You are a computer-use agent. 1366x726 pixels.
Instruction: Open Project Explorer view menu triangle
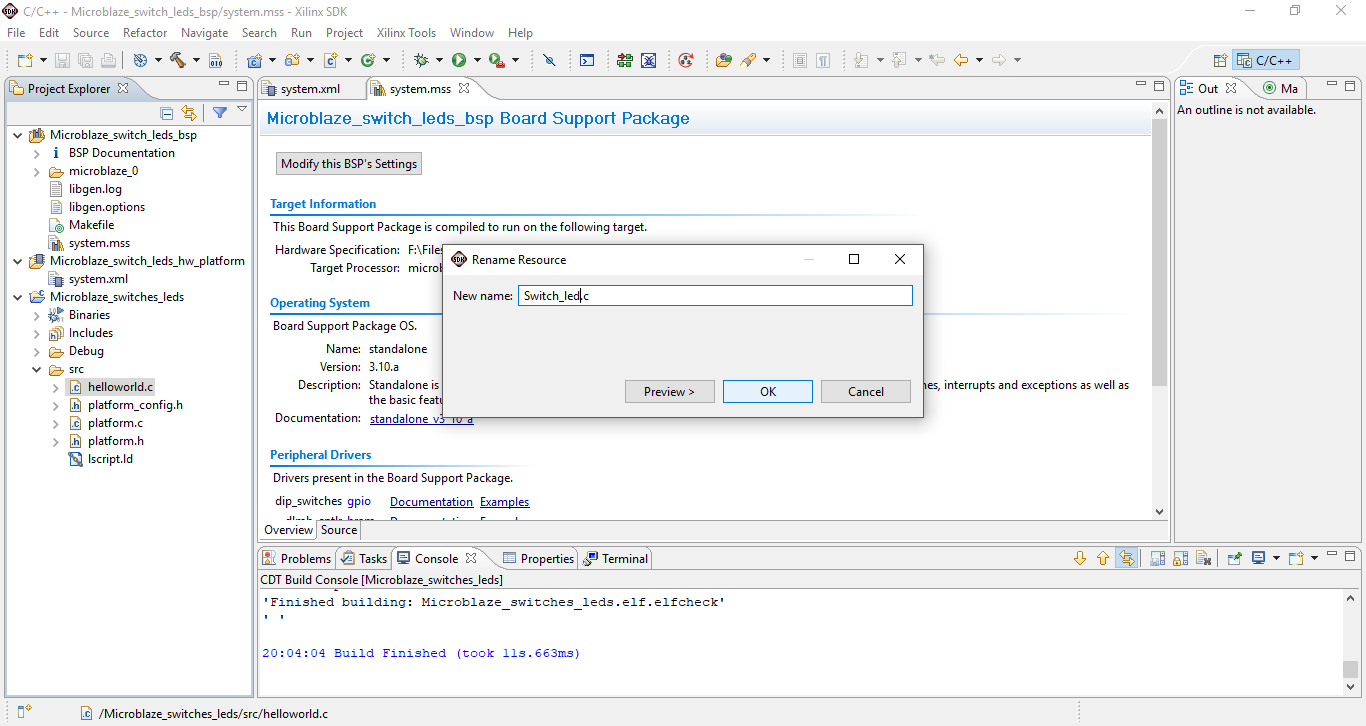coord(242,111)
